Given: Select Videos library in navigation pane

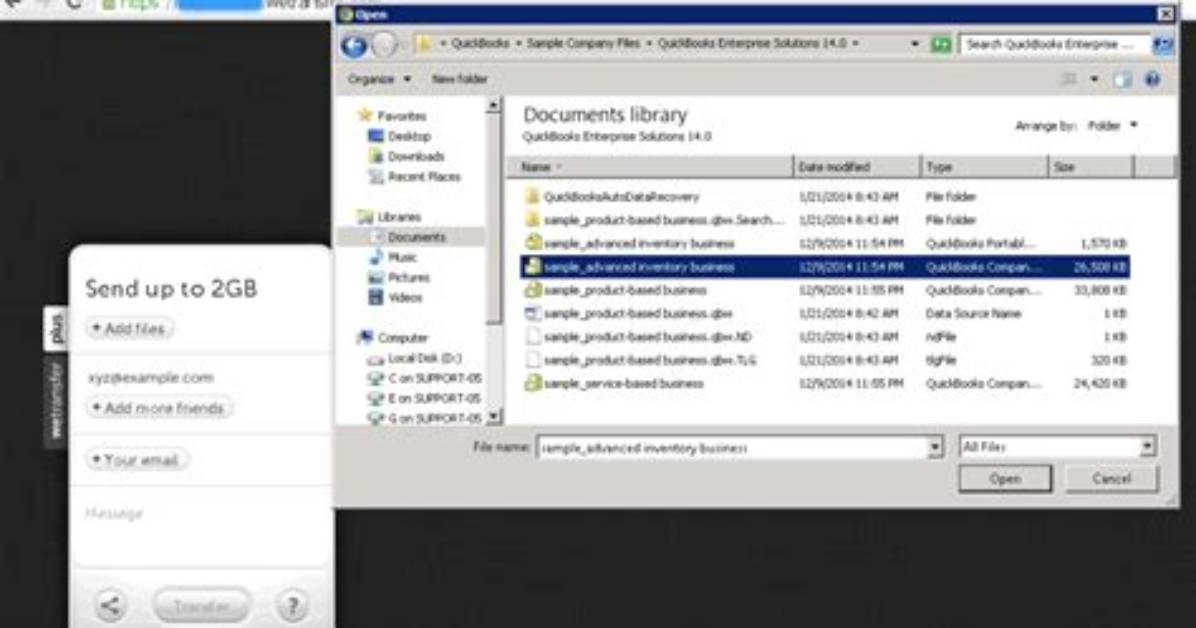Looking at the screenshot, I should click(404, 298).
